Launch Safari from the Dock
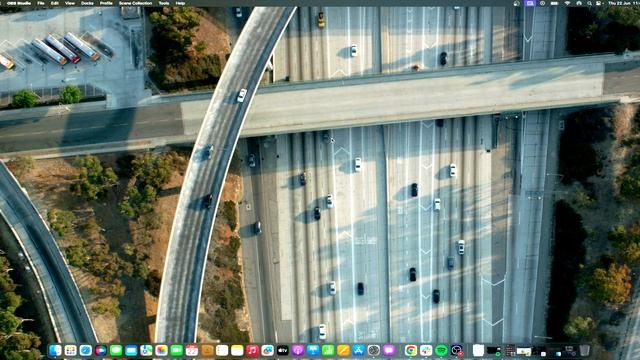640x360 pixels. pos(86,350)
